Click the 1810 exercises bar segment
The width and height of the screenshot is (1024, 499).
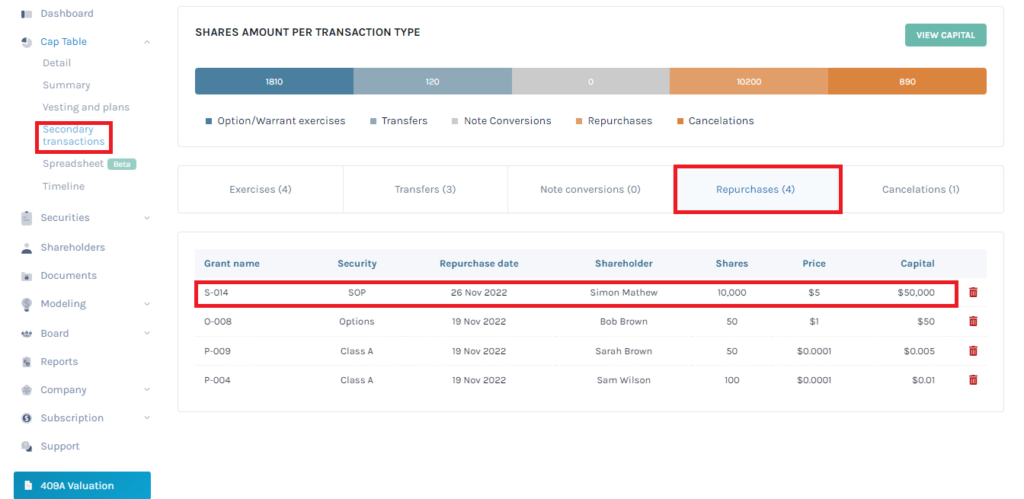click(x=274, y=82)
